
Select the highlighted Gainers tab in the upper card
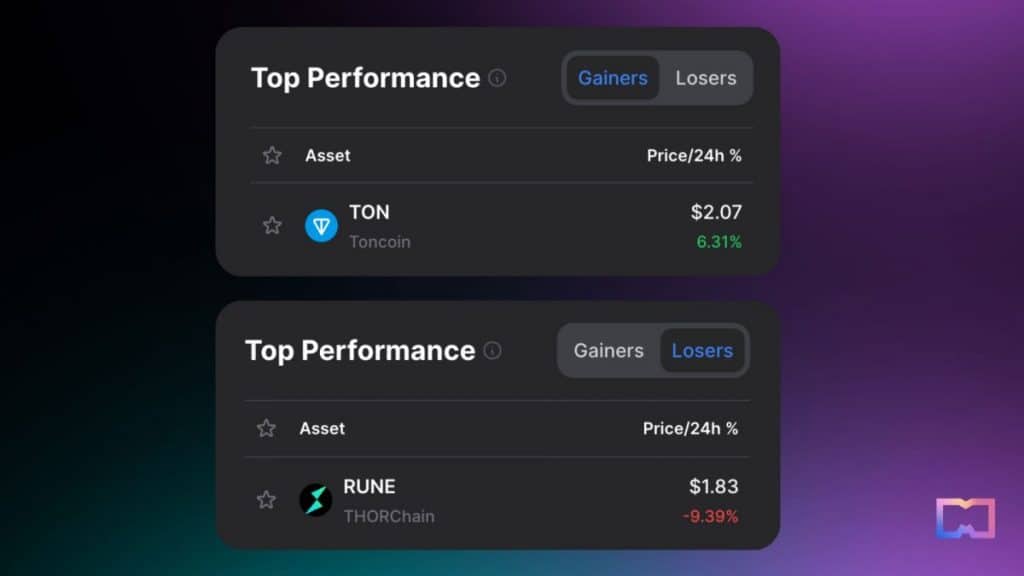[x=613, y=78]
